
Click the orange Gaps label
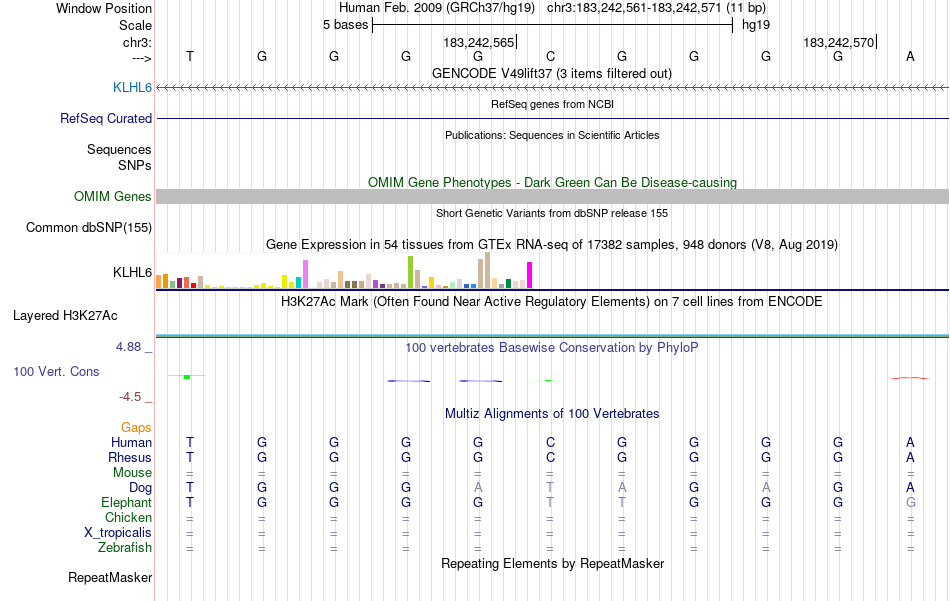(136, 428)
